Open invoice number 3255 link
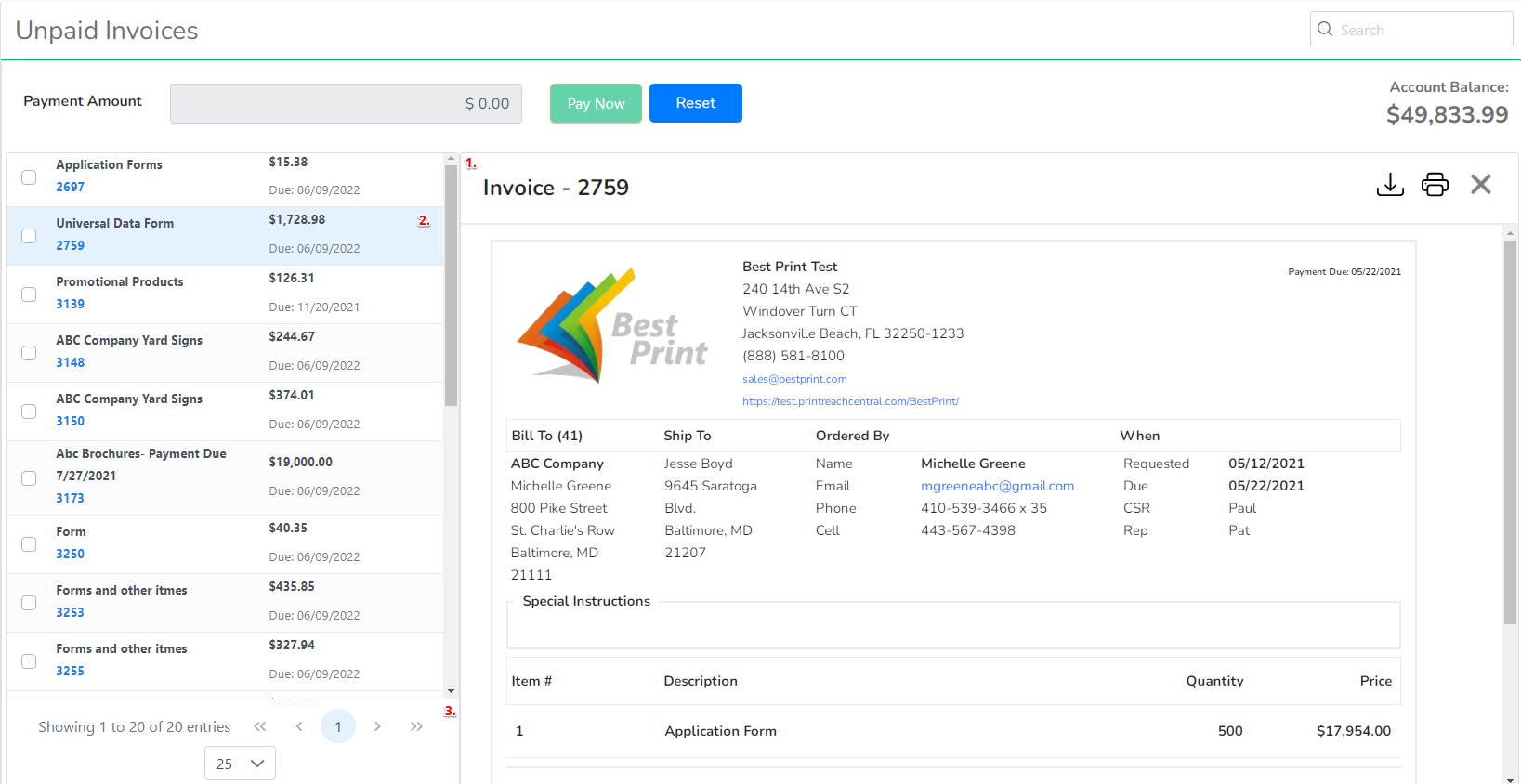Screen dimensions: 1521x784 coord(70,671)
